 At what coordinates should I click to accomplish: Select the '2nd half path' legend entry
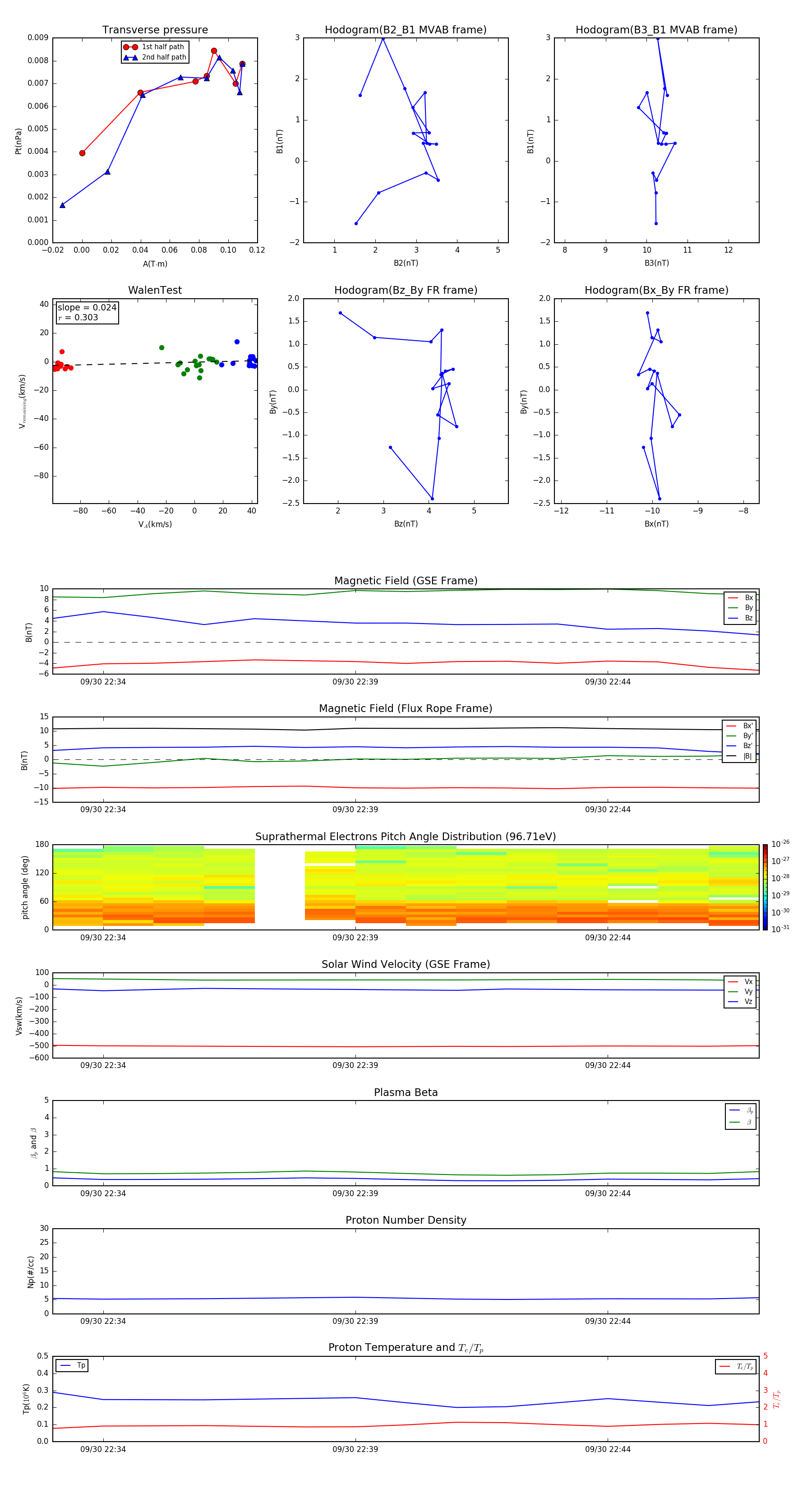point(154,57)
